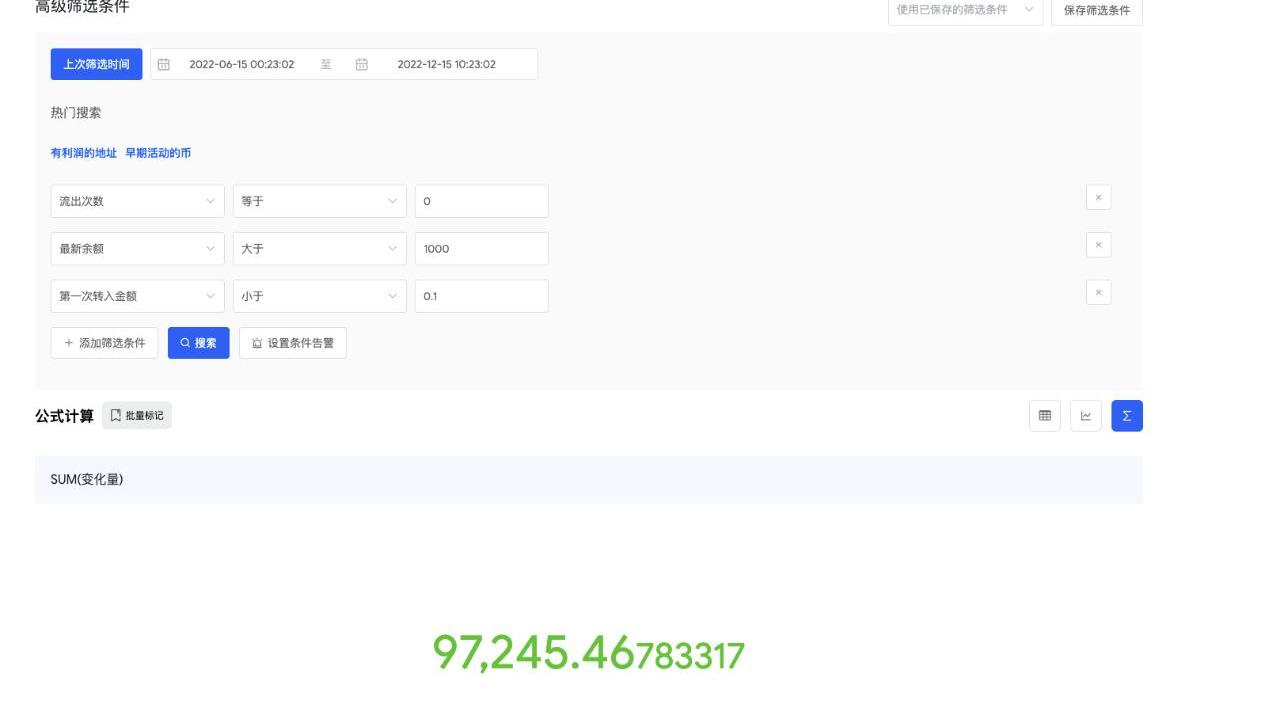This screenshot has height=716, width=1274.
Task: Click 添加筛选条件 to add filter
Action: coord(105,343)
